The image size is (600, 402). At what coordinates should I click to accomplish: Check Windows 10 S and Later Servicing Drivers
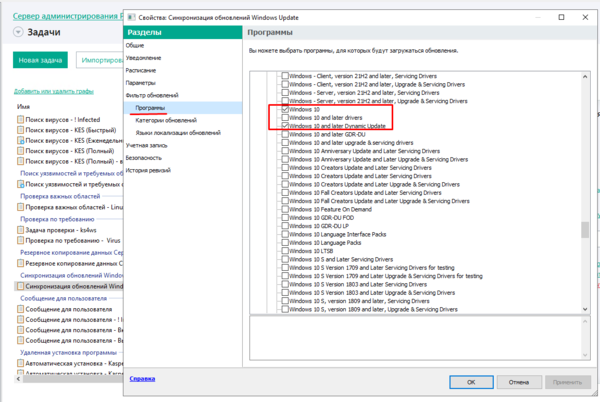(285, 259)
